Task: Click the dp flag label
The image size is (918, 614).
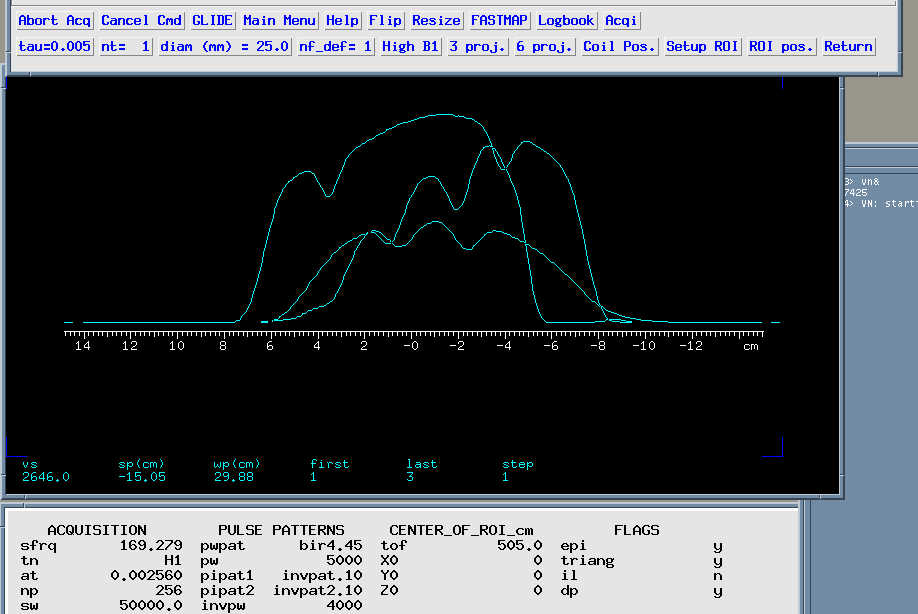Action: click(569, 591)
